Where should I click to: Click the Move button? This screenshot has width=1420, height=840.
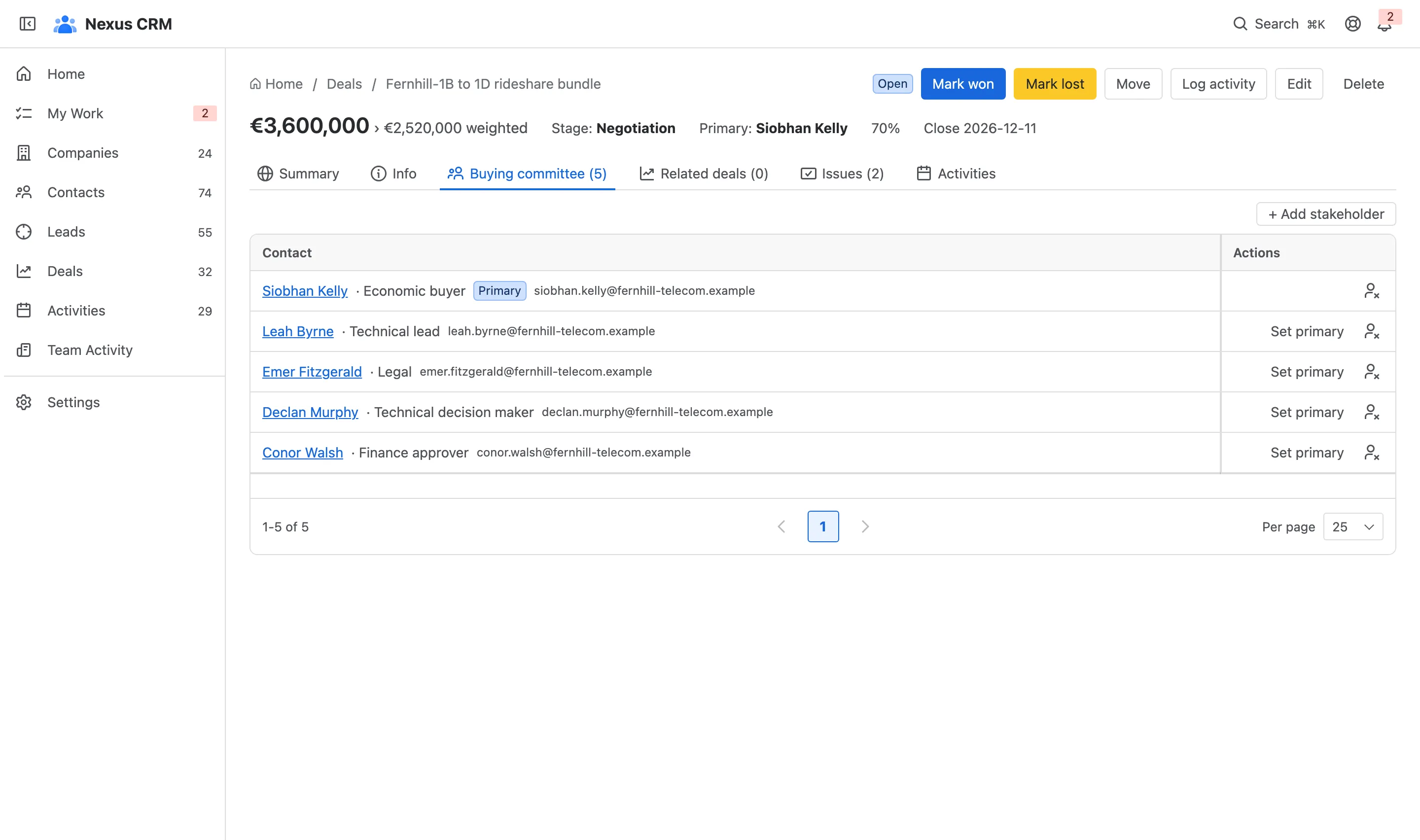pos(1133,84)
